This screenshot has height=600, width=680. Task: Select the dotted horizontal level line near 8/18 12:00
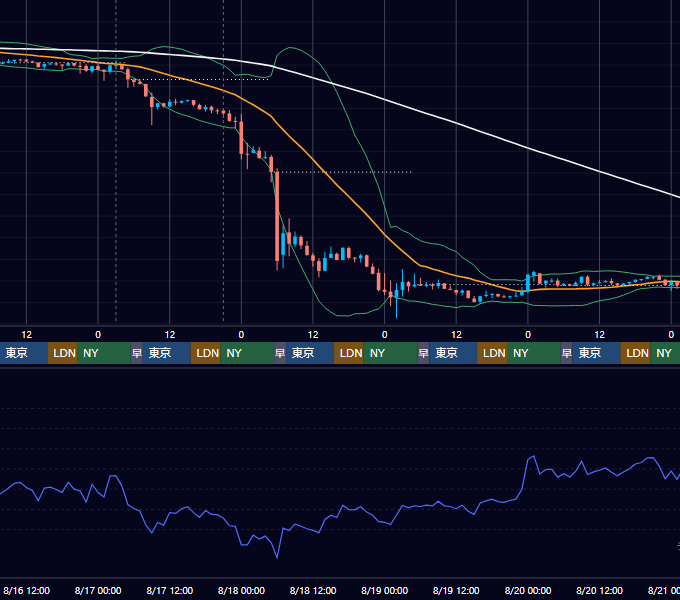345,172
